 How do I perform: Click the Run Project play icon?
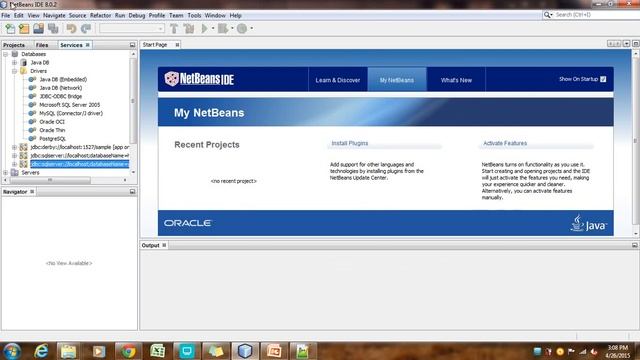pos(204,29)
